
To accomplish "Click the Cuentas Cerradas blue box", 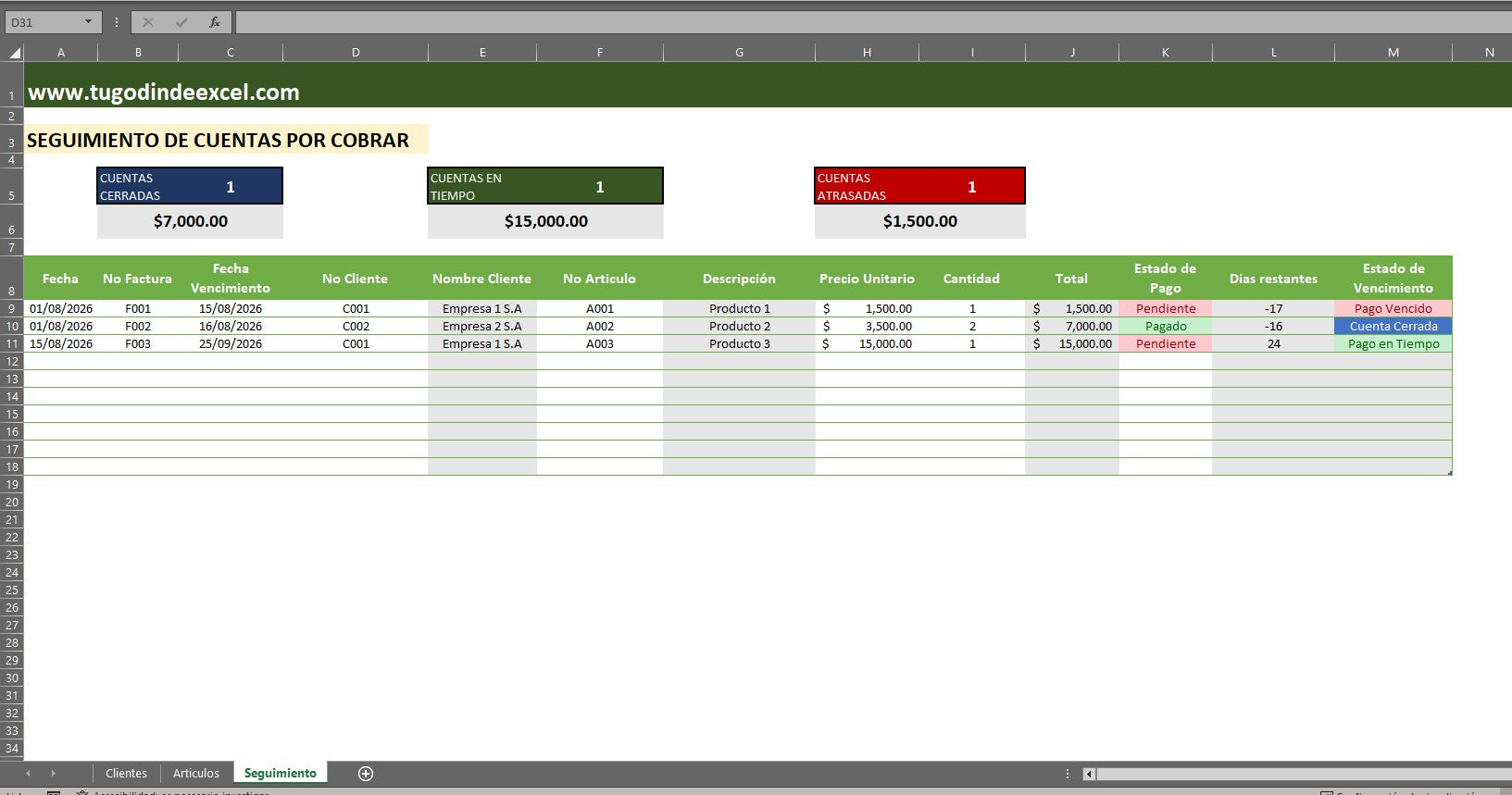I will (x=190, y=186).
